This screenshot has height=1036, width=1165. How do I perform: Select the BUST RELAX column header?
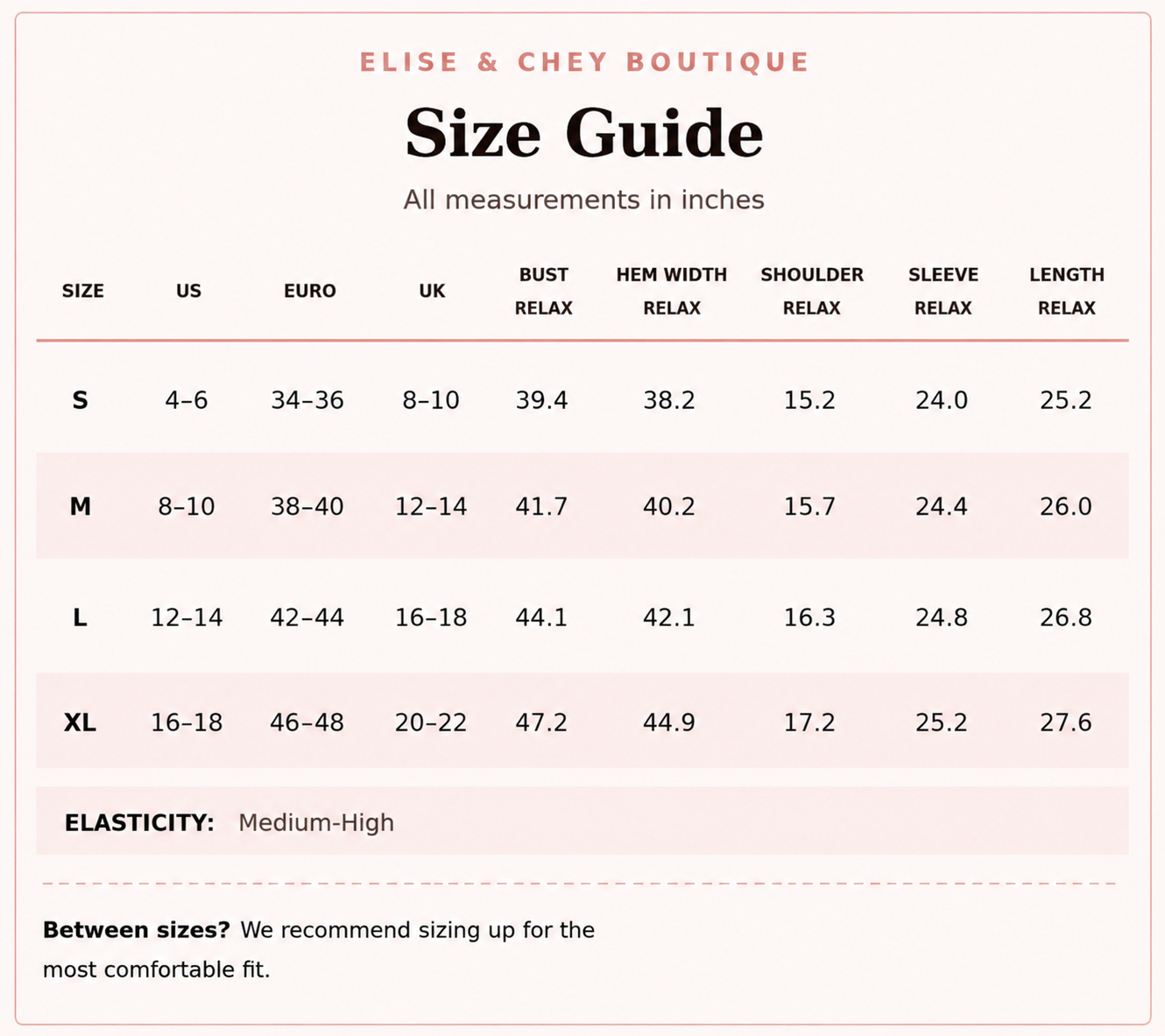click(543, 291)
